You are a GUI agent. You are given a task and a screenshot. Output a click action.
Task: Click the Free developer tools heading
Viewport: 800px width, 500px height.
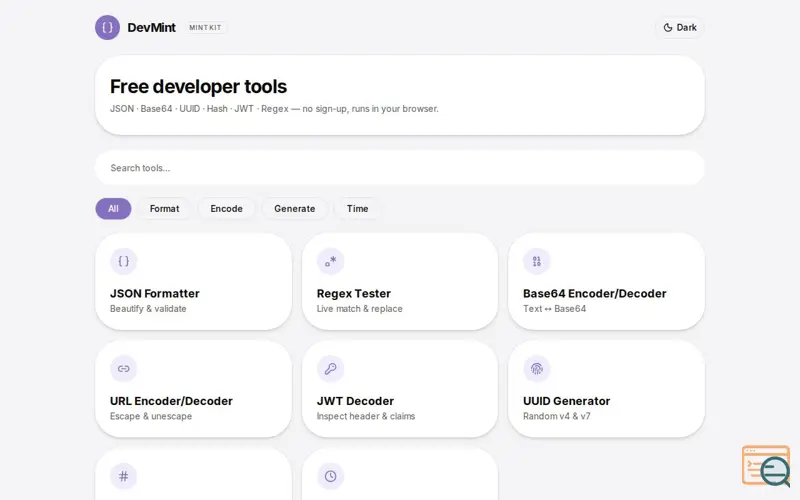198,87
